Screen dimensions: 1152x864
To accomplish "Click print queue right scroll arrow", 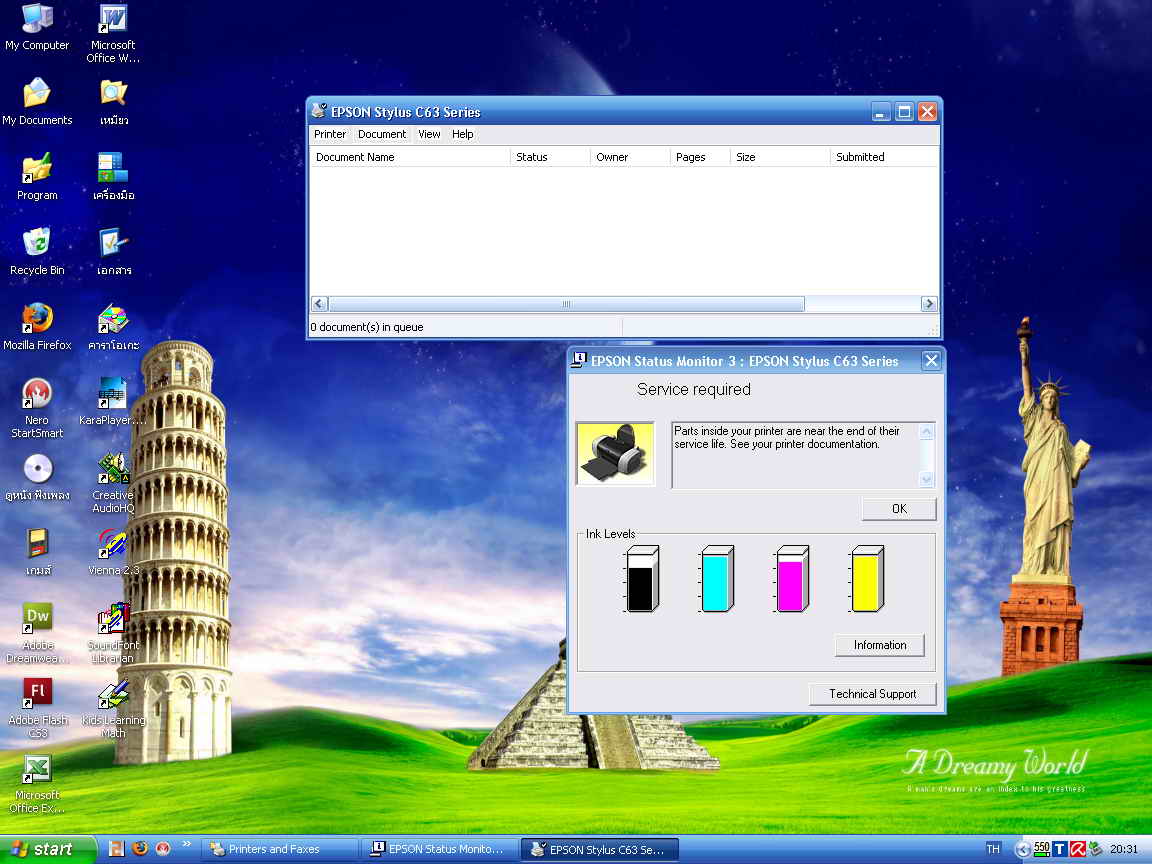I will (929, 303).
